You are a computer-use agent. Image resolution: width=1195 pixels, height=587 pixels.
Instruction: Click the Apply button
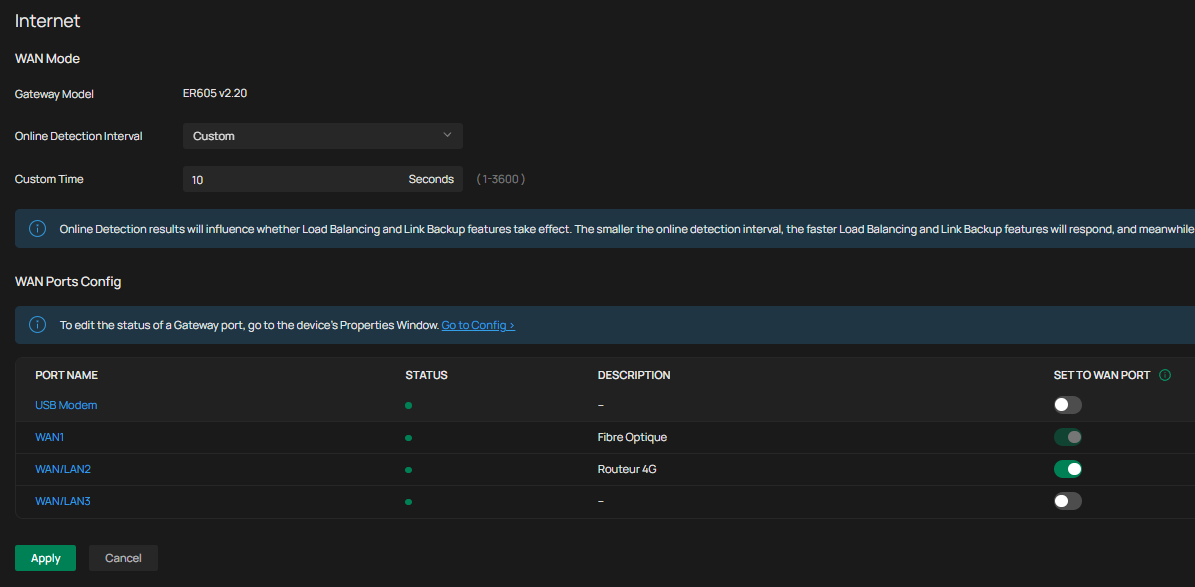[x=45, y=558]
